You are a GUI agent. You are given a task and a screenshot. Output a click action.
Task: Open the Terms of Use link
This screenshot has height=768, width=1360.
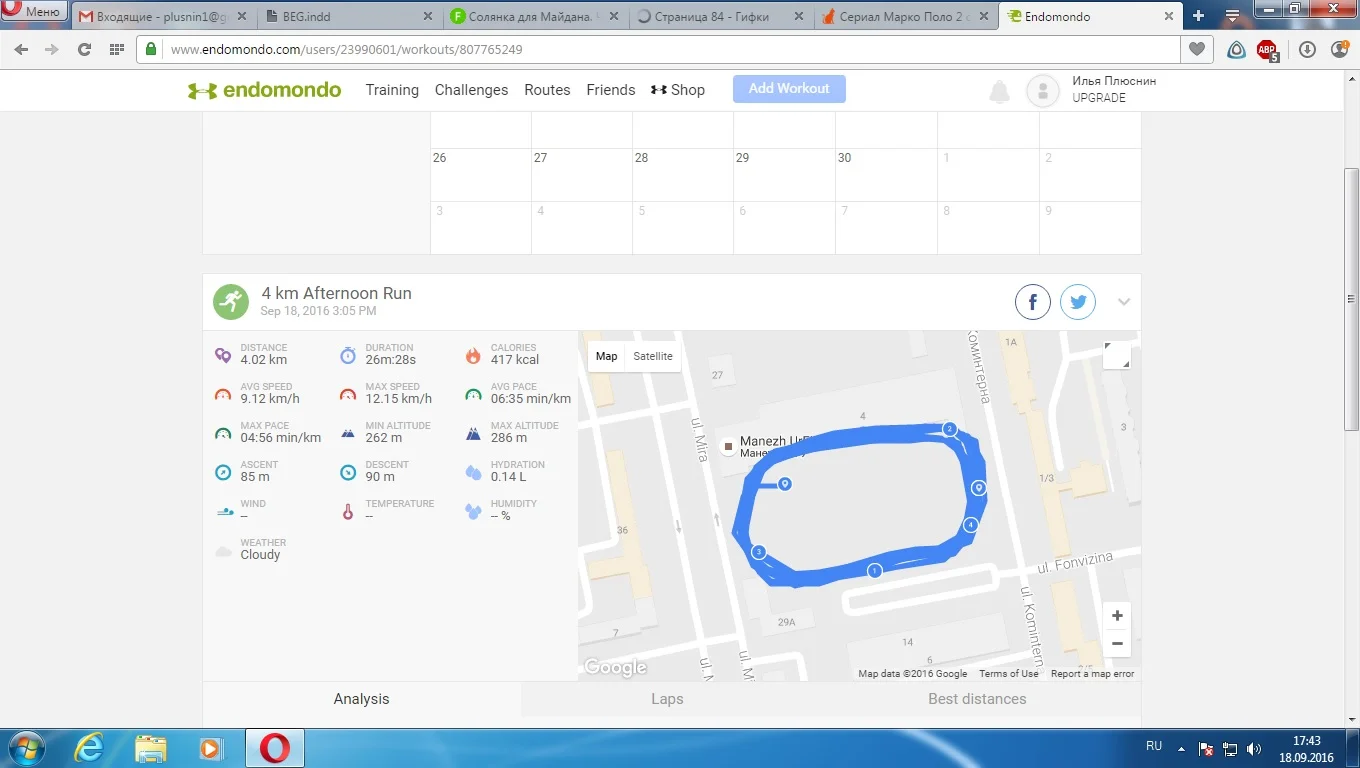[x=1009, y=674]
